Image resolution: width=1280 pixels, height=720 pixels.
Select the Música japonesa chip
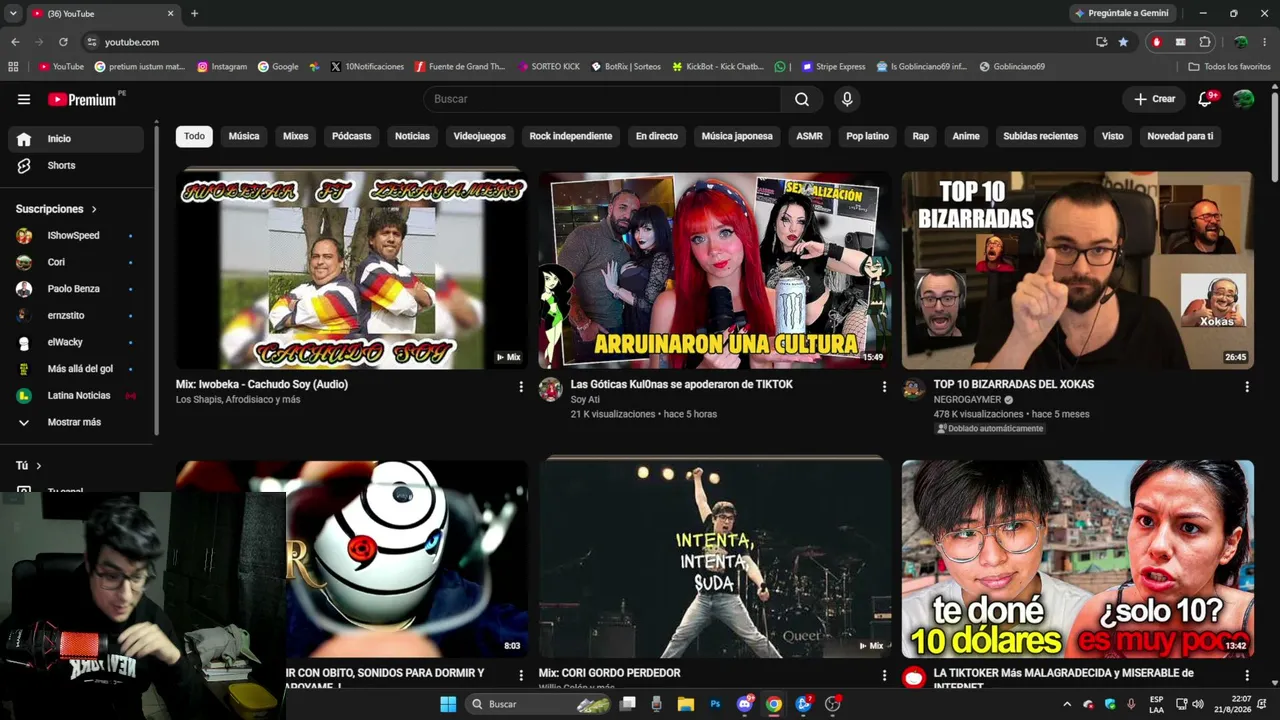[737, 136]
